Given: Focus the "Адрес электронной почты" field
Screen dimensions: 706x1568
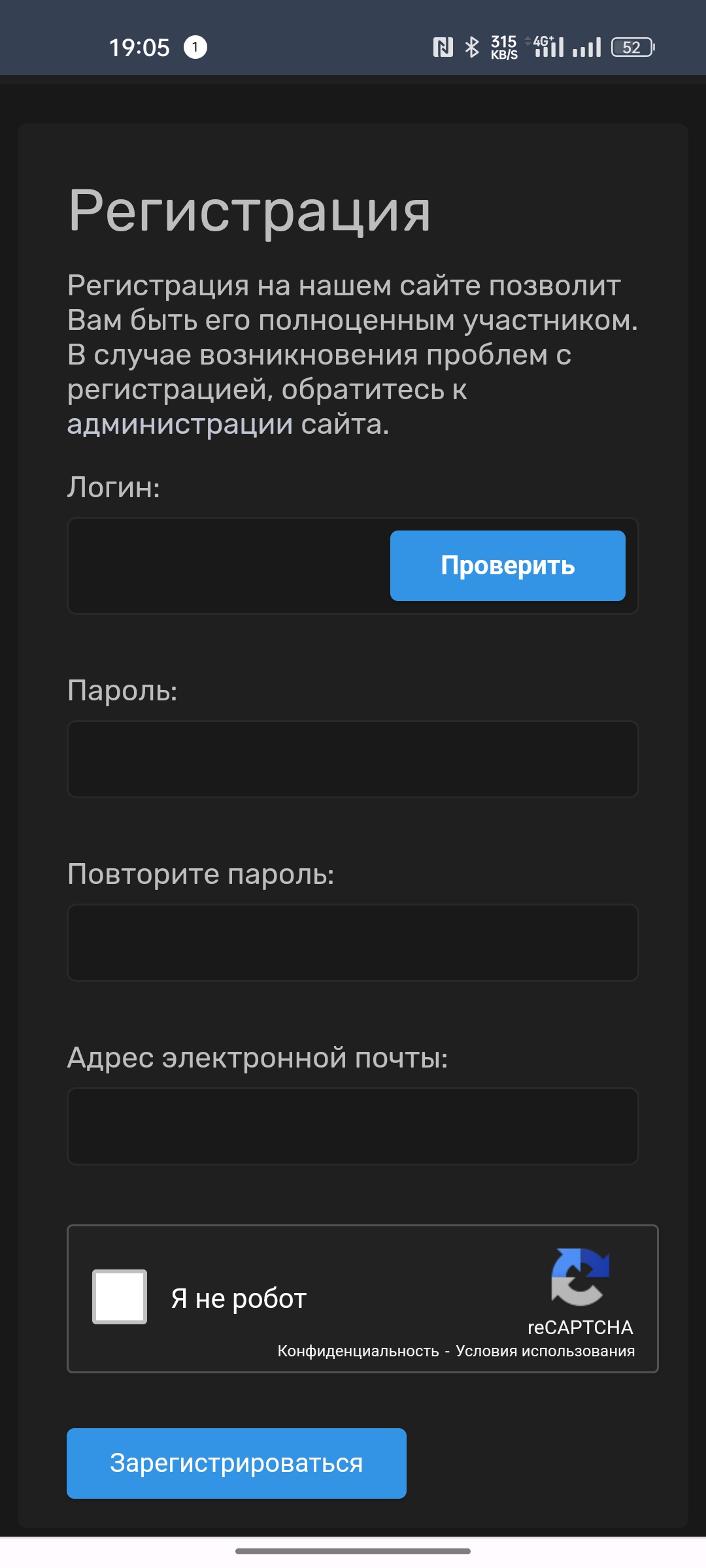Looking at the screenshot, I should tap(353, 1126).
